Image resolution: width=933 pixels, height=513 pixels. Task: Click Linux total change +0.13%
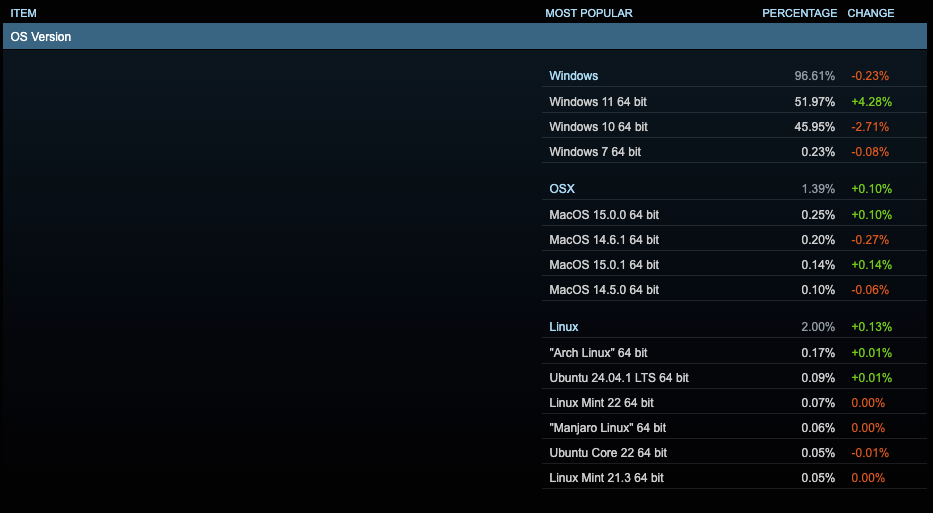click(872, 327)
